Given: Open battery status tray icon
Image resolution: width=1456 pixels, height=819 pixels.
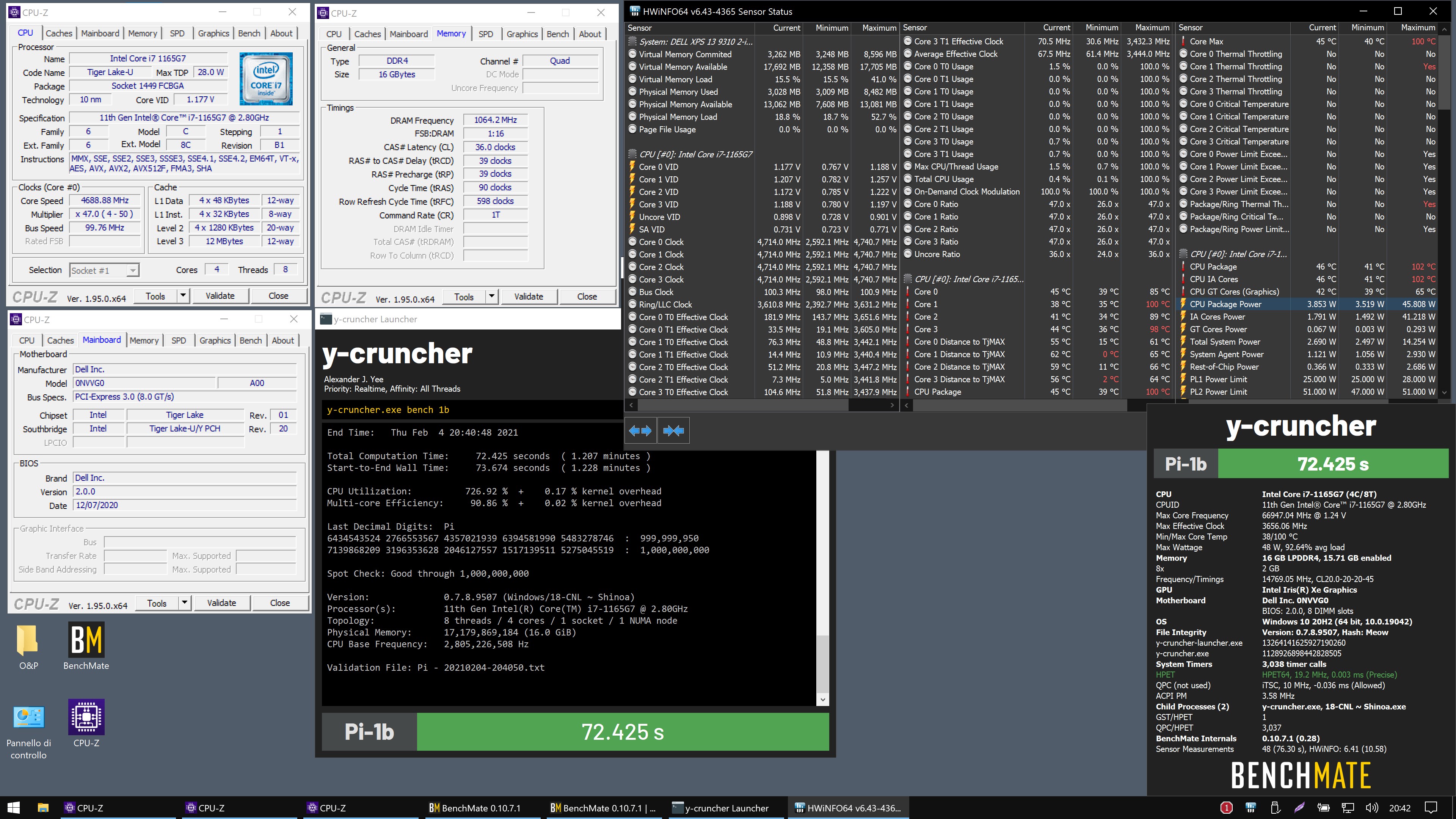Looking at the screenshot, I should pos(1323,808).
